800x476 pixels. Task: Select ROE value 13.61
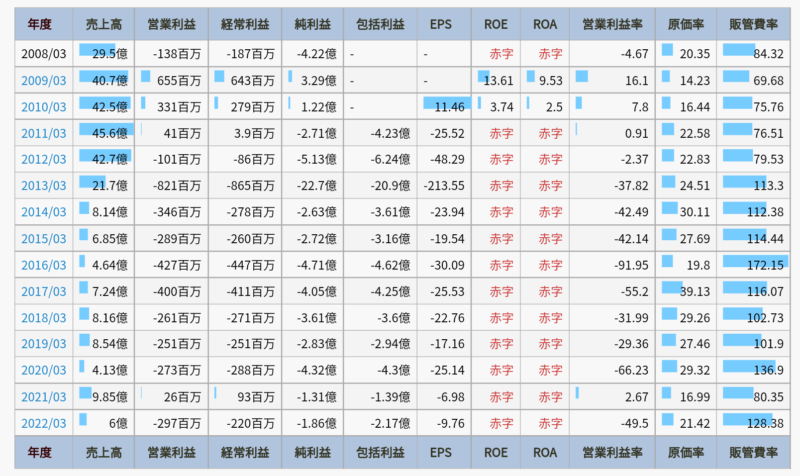pyautogui.click(x=498, y=81)
